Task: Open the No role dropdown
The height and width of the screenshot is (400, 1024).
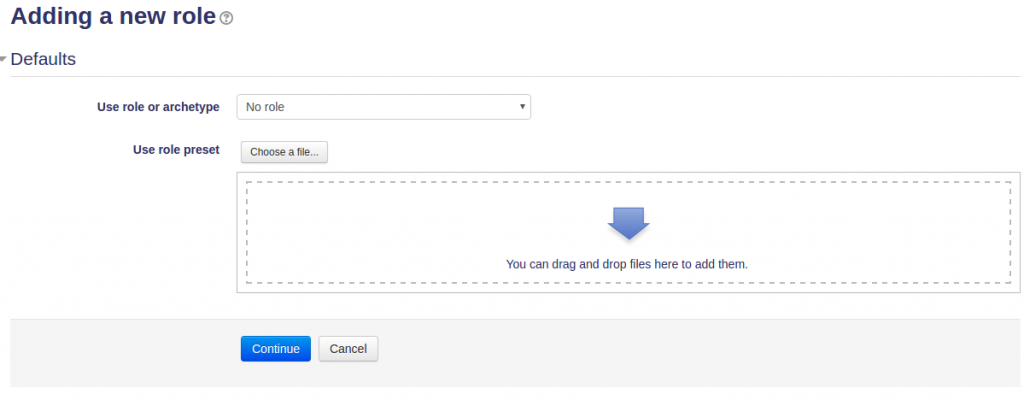Action: [x=383, y=107]
